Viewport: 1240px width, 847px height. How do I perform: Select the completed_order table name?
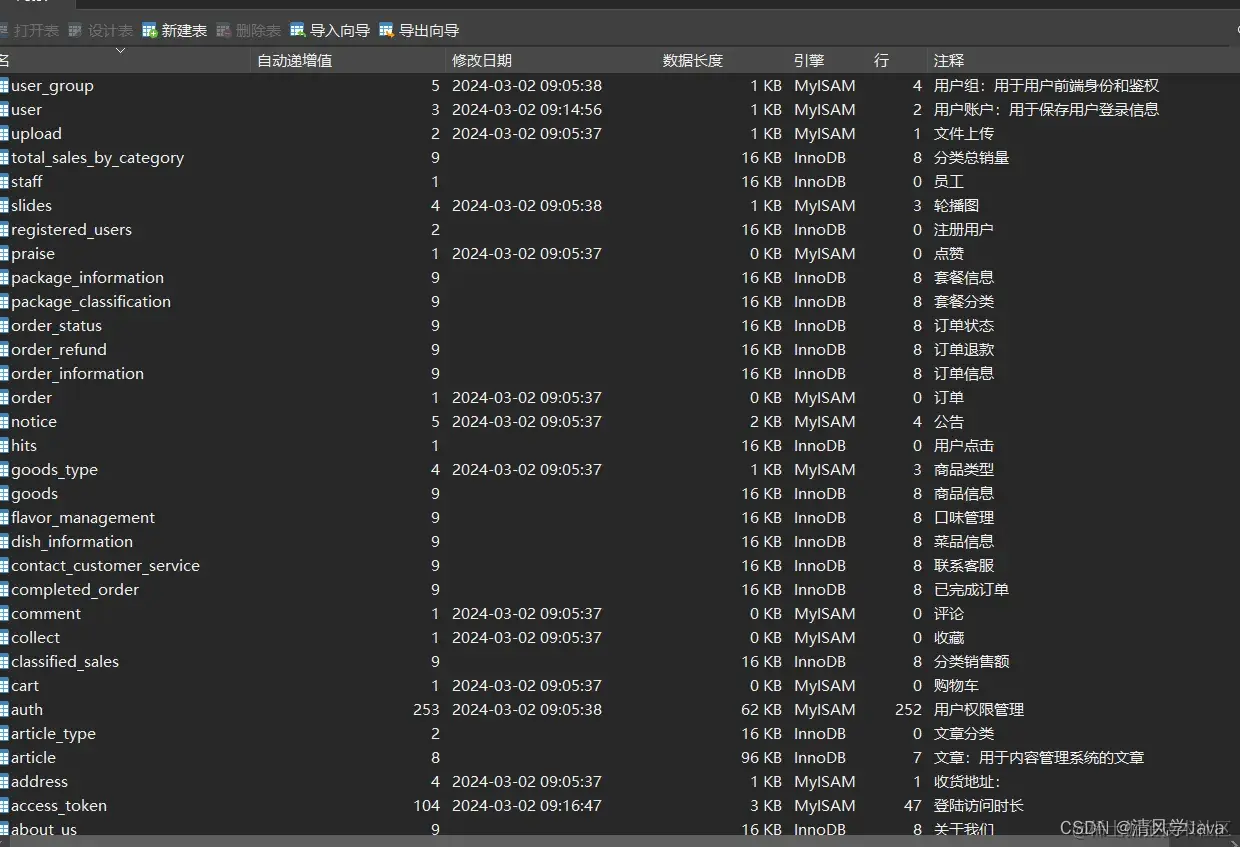tap(75, 590)
